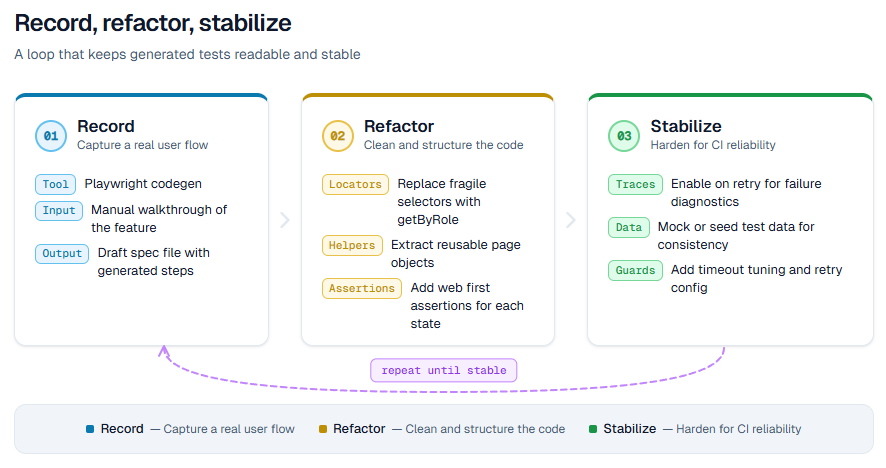Click the "Record, refactor, stabilize" page title
This screenshot has height=468, width=886.
pyautogui.click(x=153, y=23)
